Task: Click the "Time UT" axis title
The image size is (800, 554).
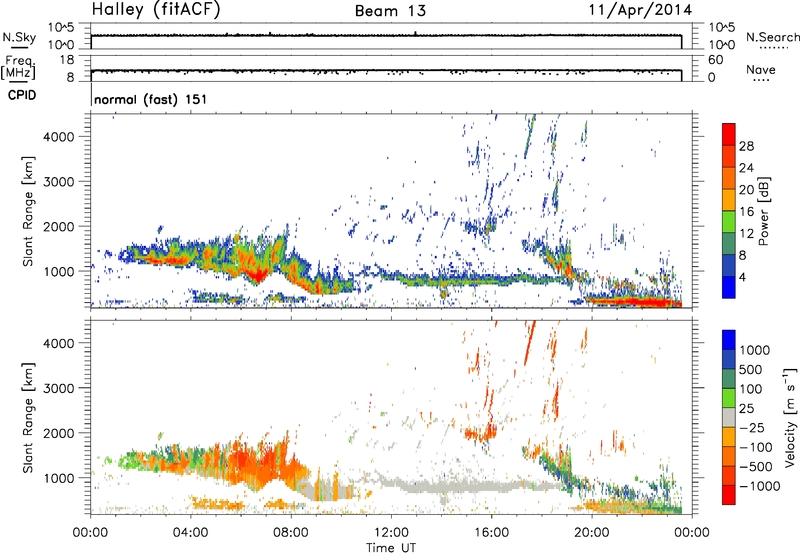Action: [x=391, y=548]
